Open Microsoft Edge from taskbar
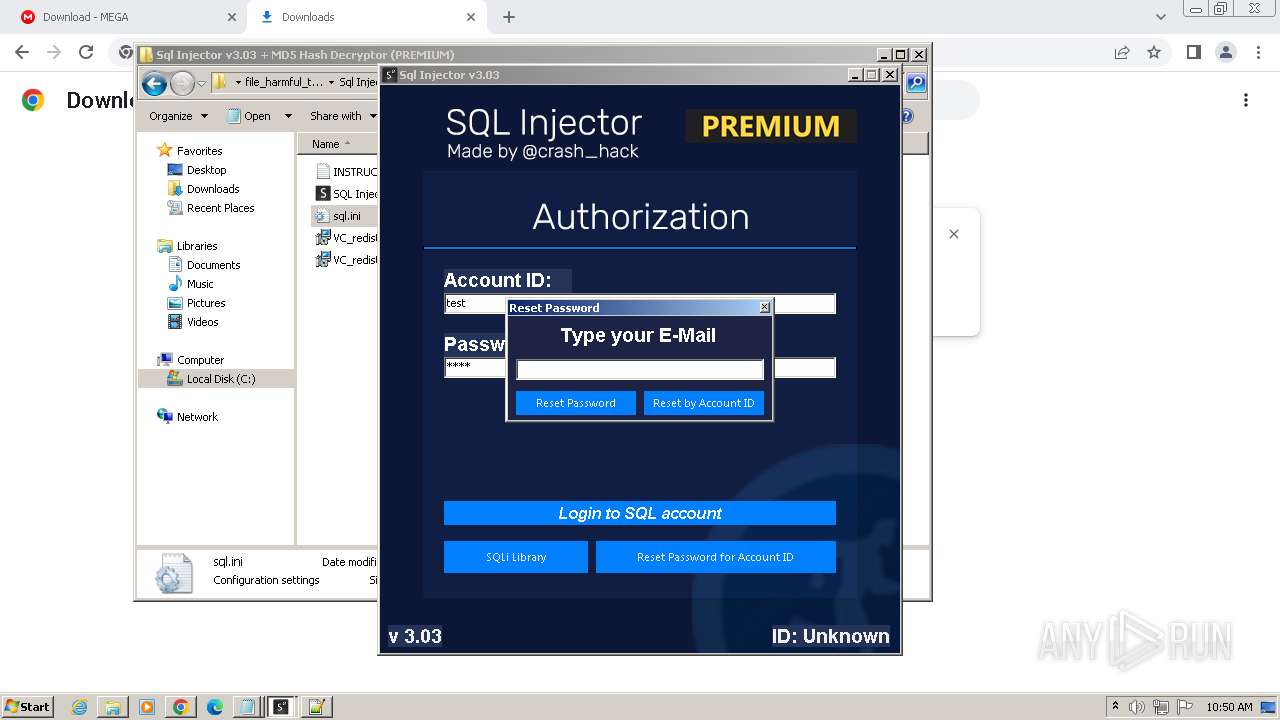This screenshot has height=720, width=1280. [215, 707]
